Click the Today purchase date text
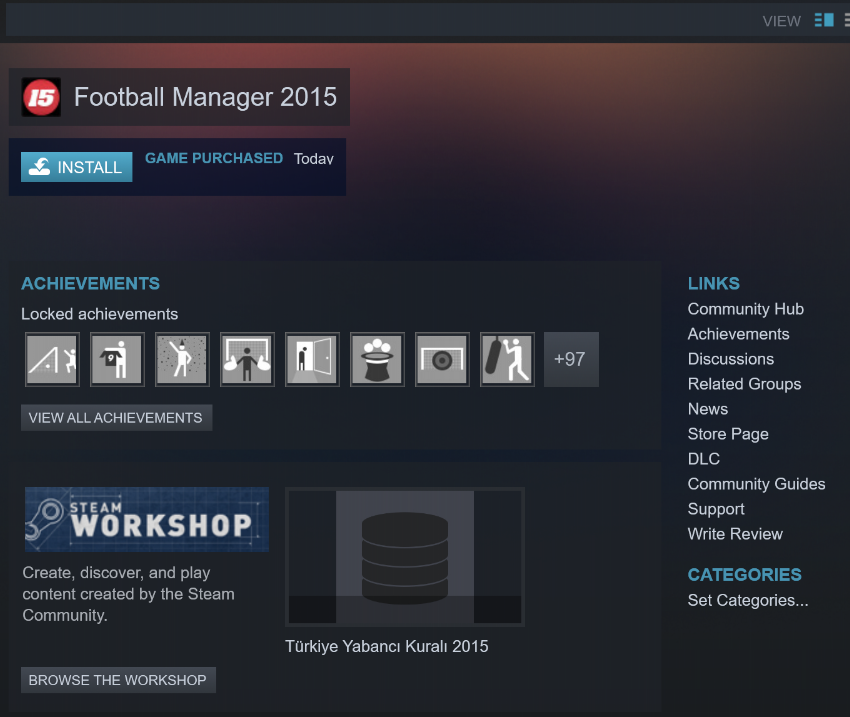The width and height of the screenshot is (850, 717). point(313,159)
